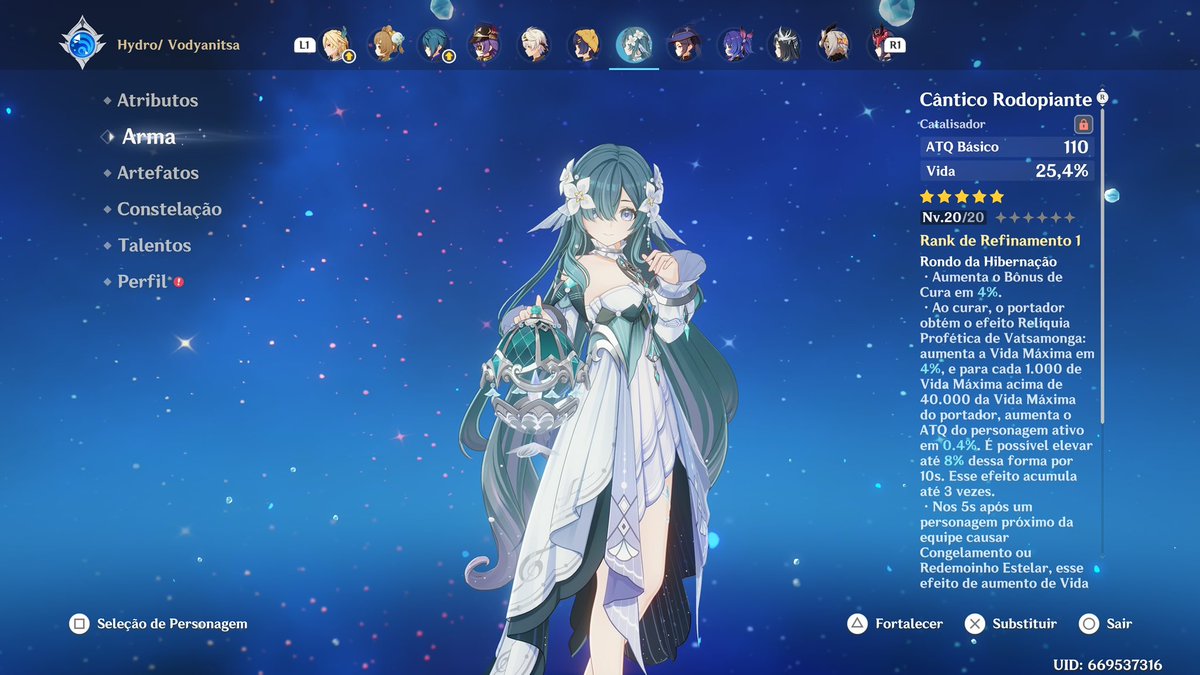Click the Hydro/ Vodyanitsa character name

(x=178, y=45)
